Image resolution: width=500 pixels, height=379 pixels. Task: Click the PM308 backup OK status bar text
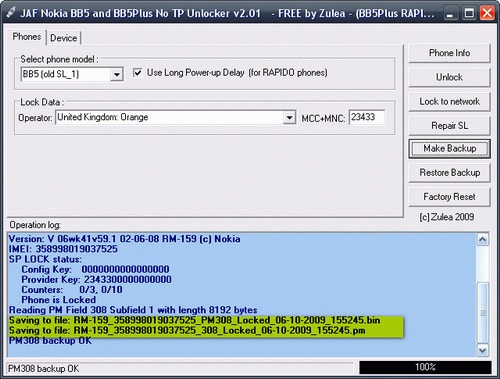pos(44,369)
